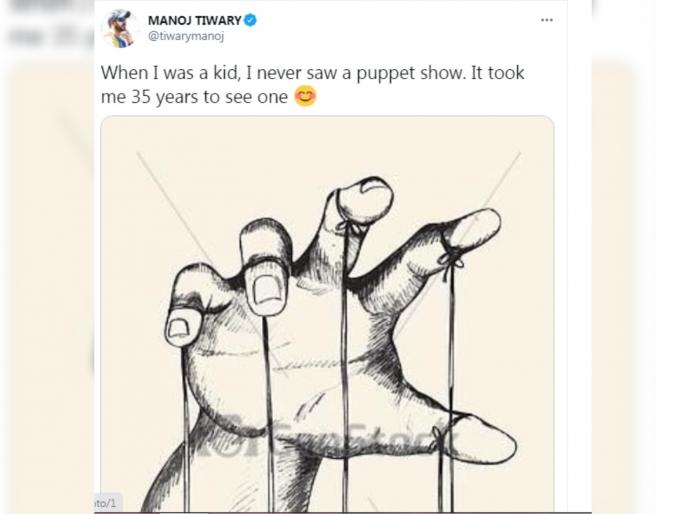
Task: Click the blue verified badge
Action: [x=250, y=20]
